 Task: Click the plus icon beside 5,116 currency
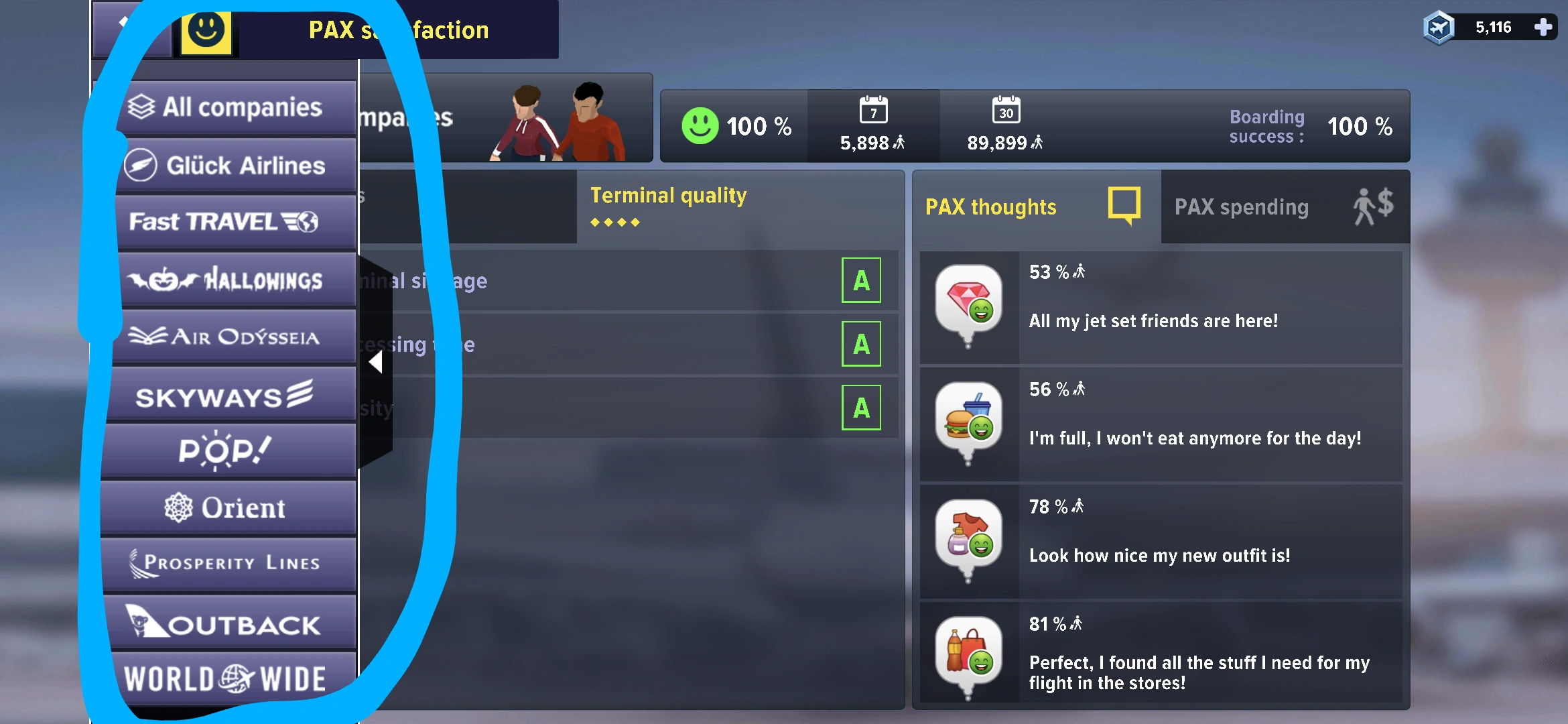pos(1543,27)
